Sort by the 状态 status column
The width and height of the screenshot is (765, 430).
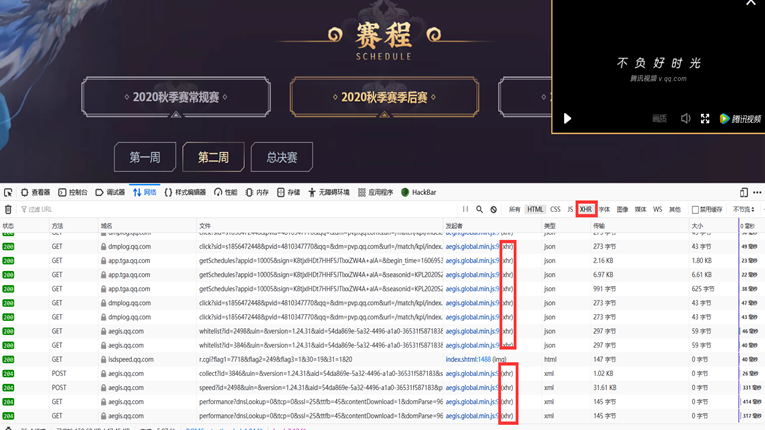pyautogui.click(x=24, y=226)
